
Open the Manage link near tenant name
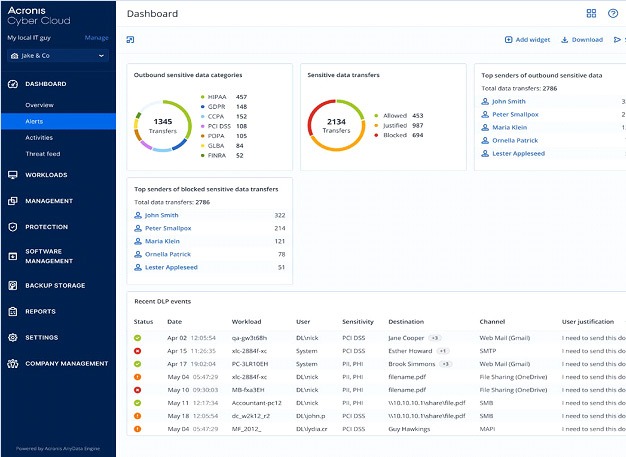click(x=97, y=38)
